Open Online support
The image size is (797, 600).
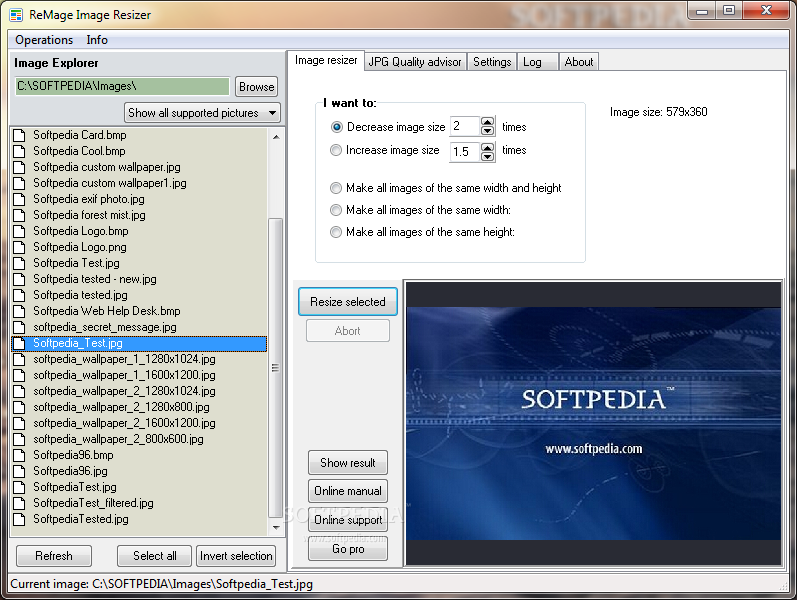pos(348,520)
